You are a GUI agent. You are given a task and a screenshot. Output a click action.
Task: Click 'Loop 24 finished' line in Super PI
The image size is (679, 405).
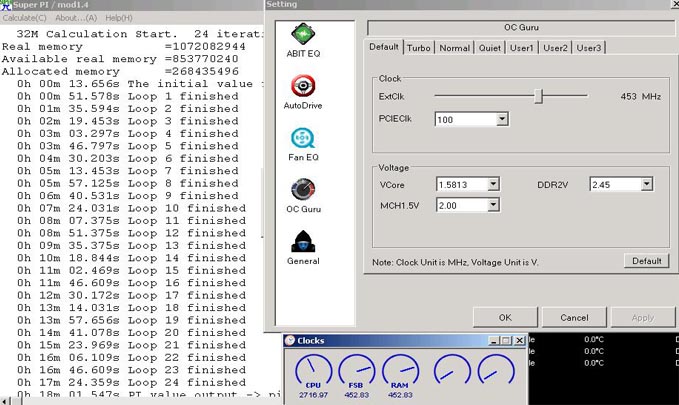(131, 382)
